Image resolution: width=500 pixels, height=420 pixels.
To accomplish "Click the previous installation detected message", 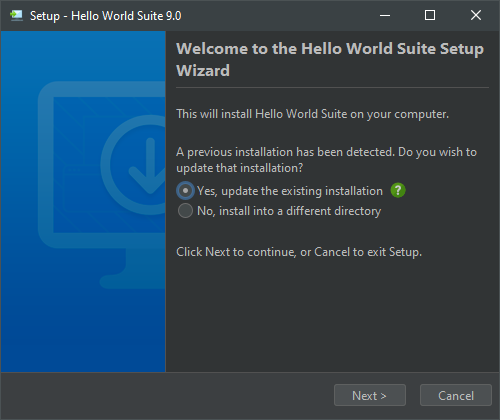I will coord(326,160).
